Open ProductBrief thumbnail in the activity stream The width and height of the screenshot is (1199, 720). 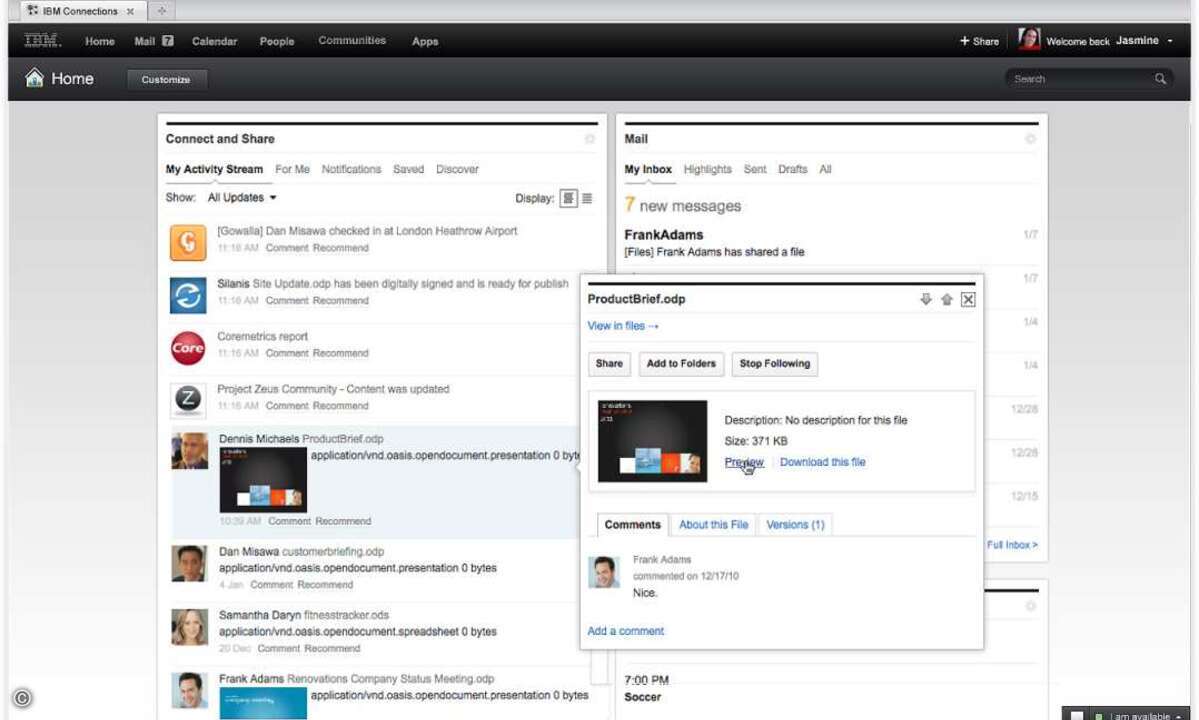[x=263, y=480]
